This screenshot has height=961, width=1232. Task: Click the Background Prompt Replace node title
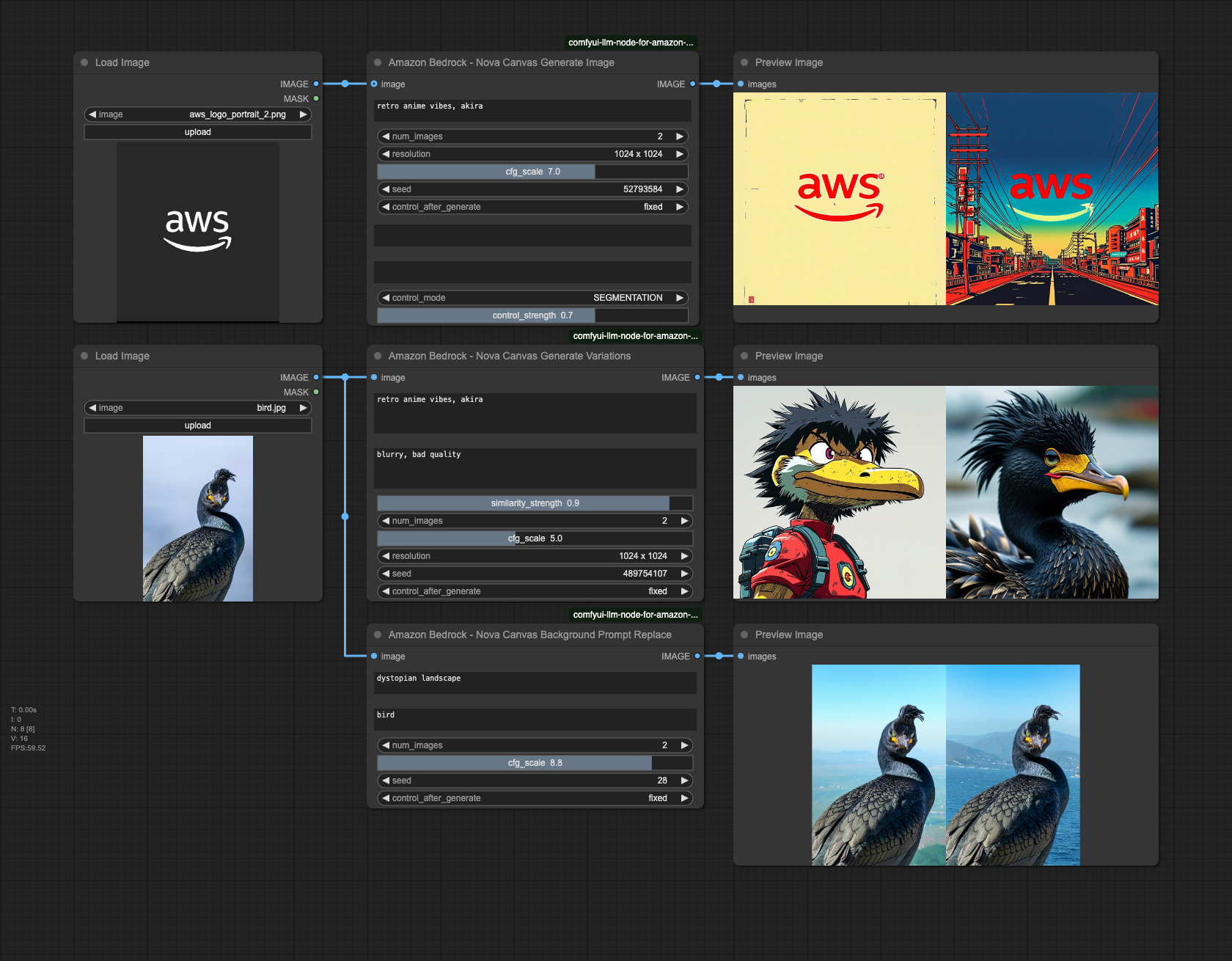click(x=530, y=635)
